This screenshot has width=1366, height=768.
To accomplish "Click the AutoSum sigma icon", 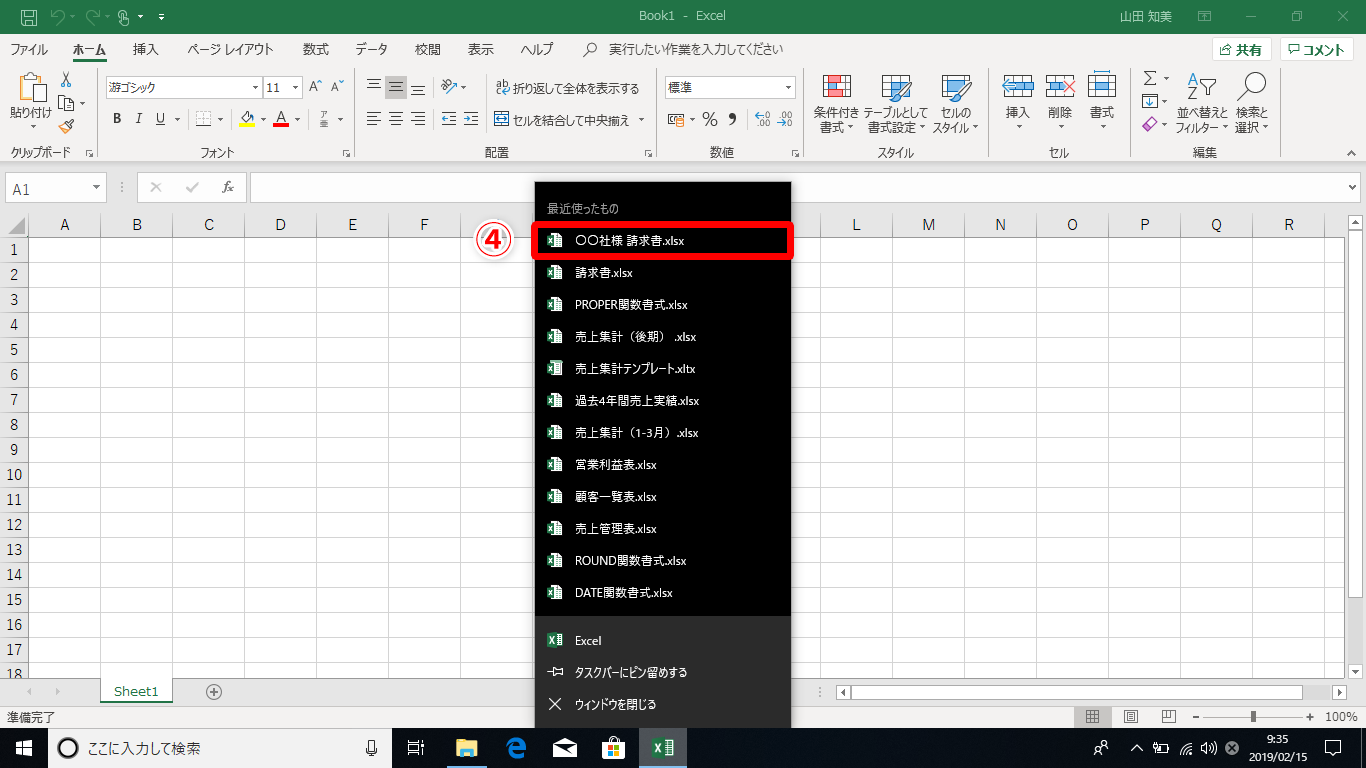I will [1150, 78].
